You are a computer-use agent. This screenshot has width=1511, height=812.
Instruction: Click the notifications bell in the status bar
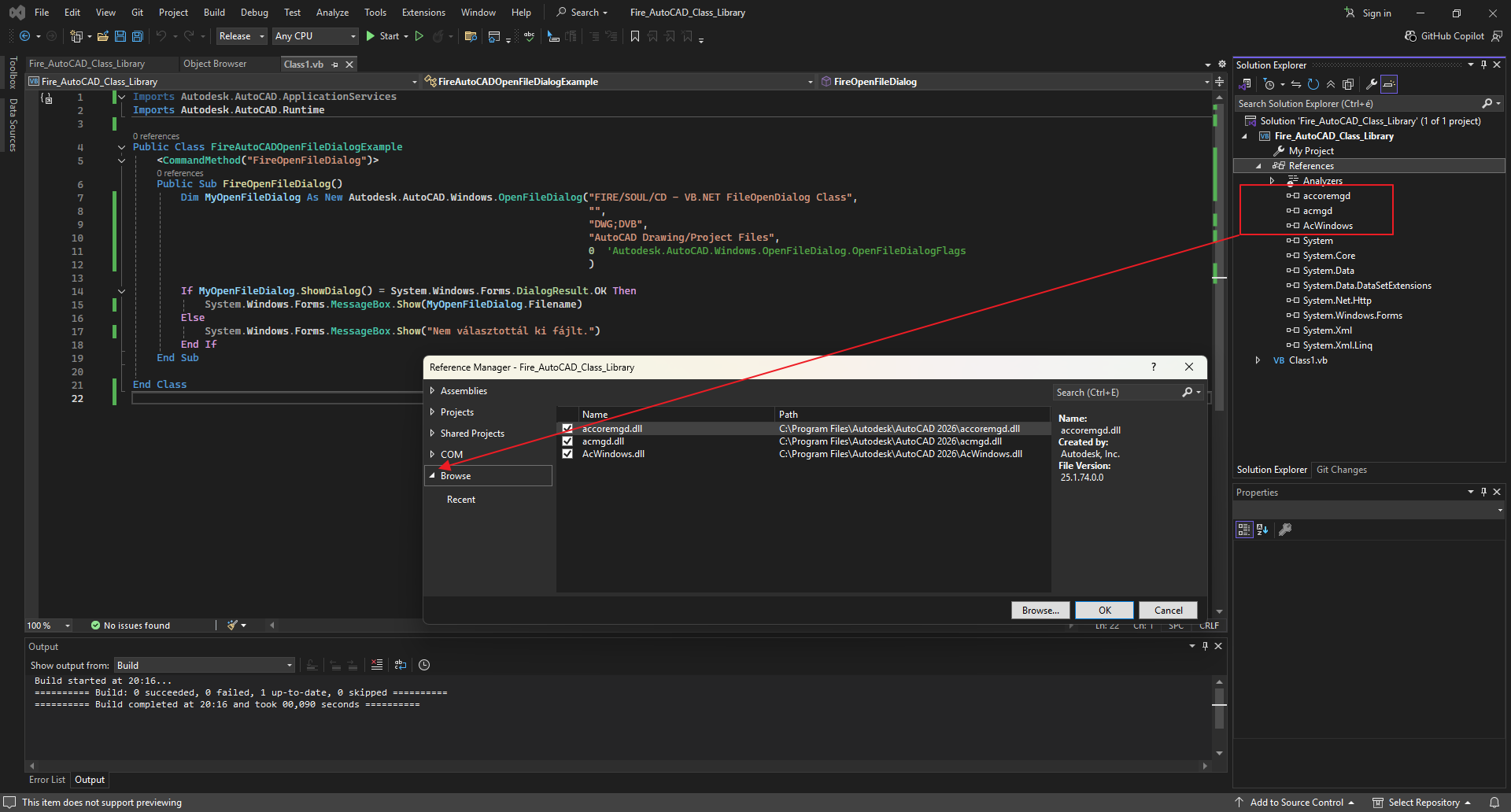(1494, 803)
